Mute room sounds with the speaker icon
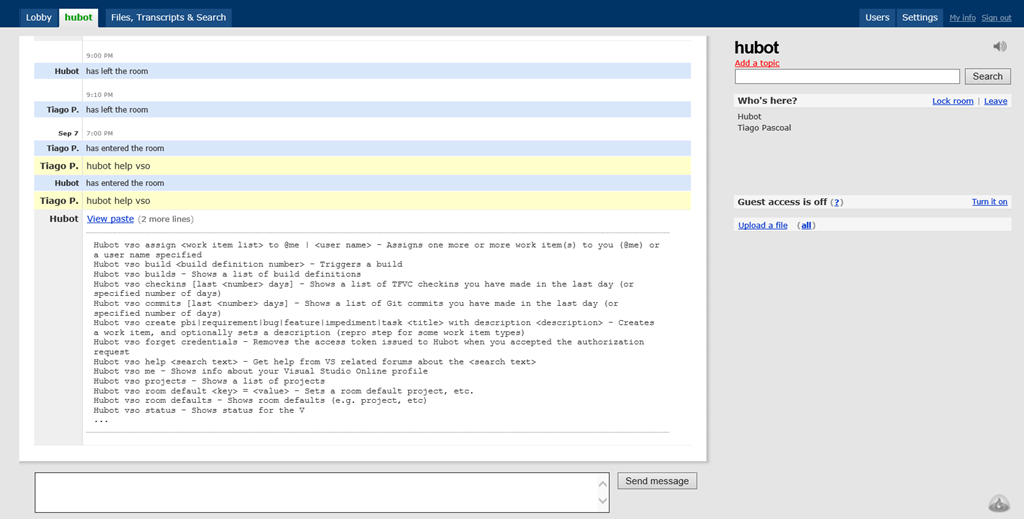Image resolution: width=1024 pixels, height=519 pixels. [x=999, y=47]
